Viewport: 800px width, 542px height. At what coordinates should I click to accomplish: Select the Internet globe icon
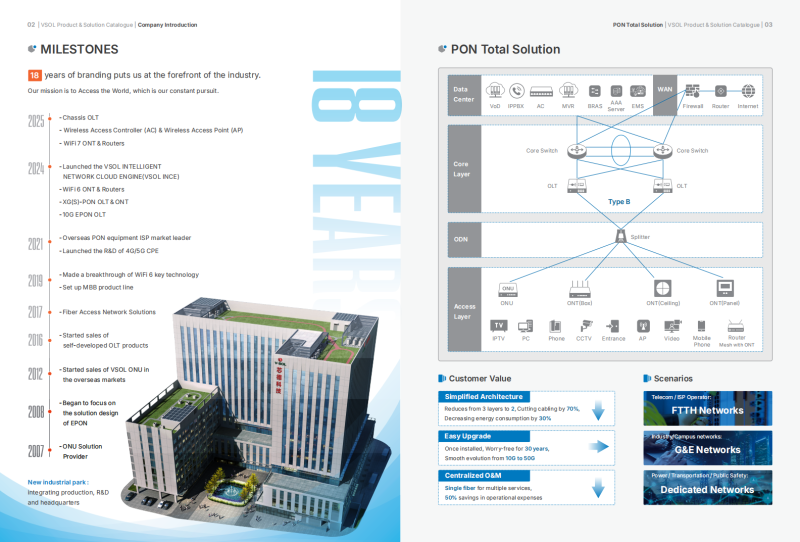(x=748, y=91)
